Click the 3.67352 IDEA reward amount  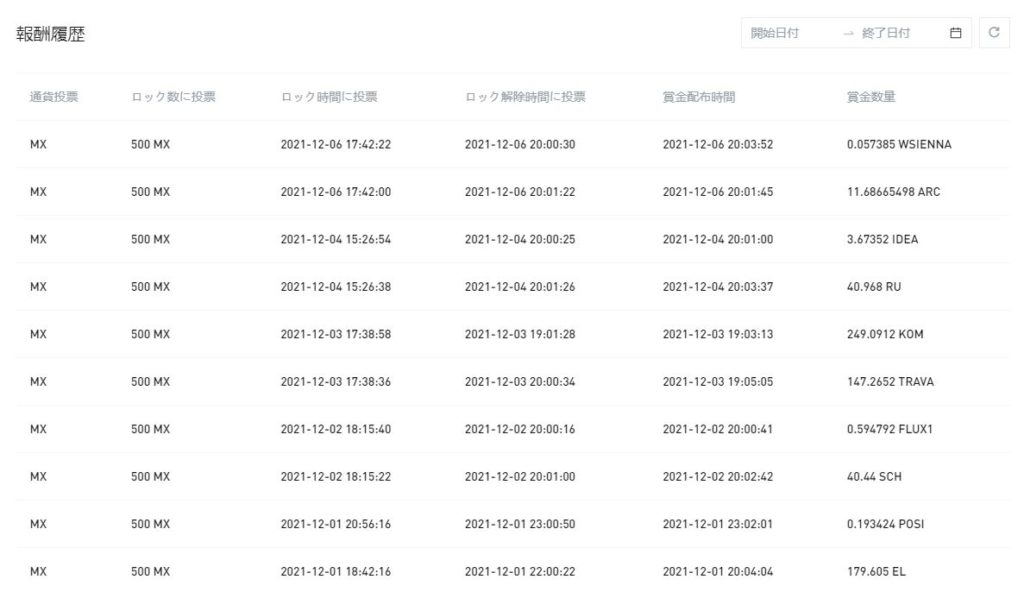882,240
